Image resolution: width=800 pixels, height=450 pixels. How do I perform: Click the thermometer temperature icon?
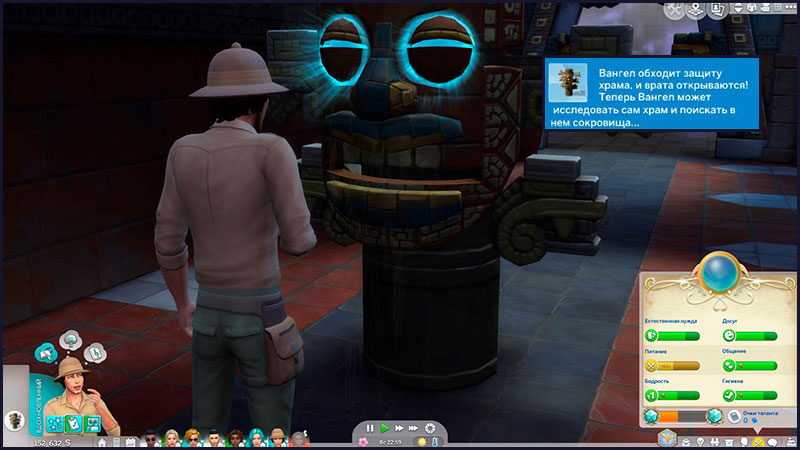coord(435,442)
